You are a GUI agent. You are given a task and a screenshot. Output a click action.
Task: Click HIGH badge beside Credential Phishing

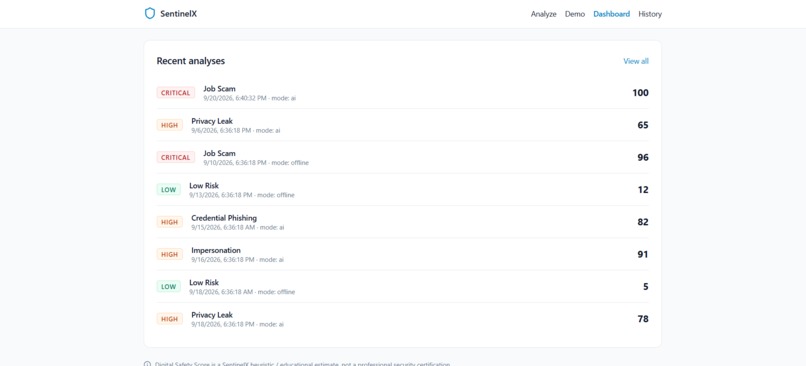[170, 222]
